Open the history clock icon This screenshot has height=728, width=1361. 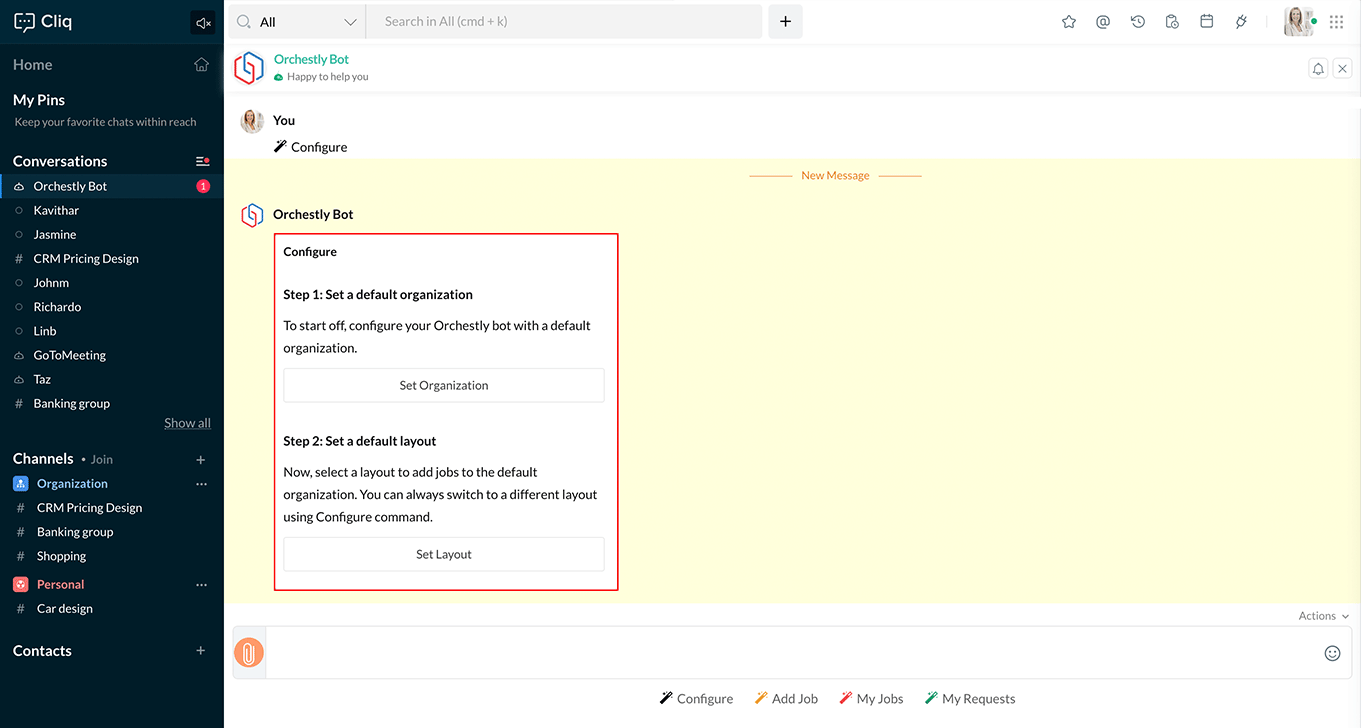tap(1138, 22)
